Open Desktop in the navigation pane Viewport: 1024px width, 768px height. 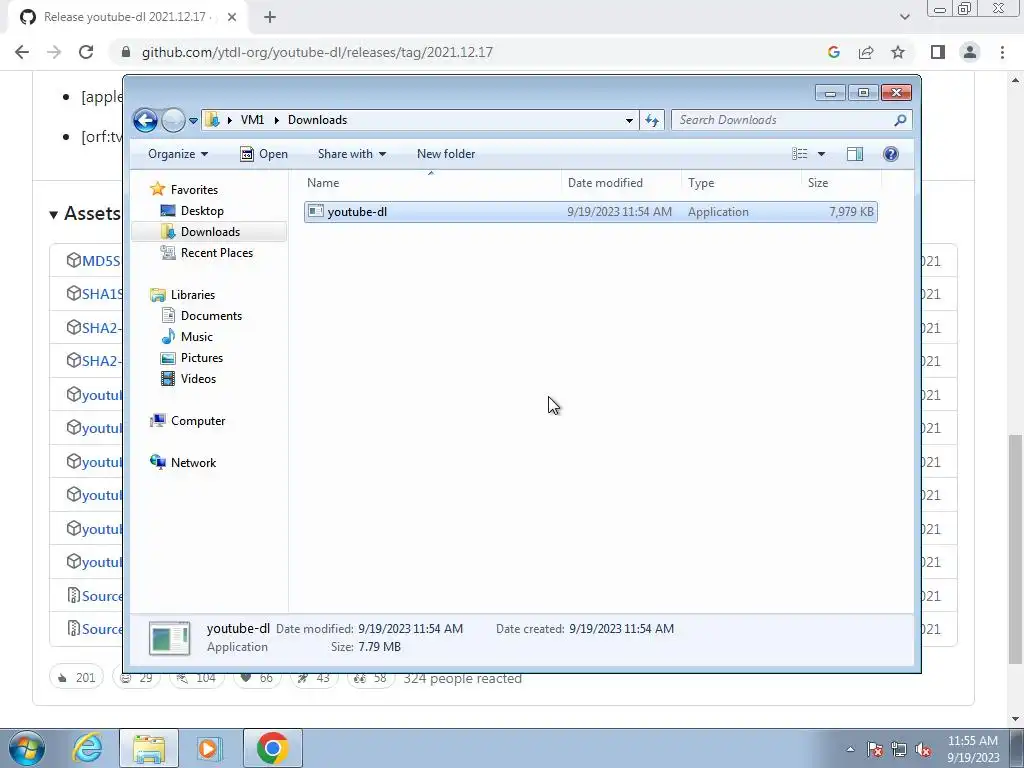tap(202, 211)
